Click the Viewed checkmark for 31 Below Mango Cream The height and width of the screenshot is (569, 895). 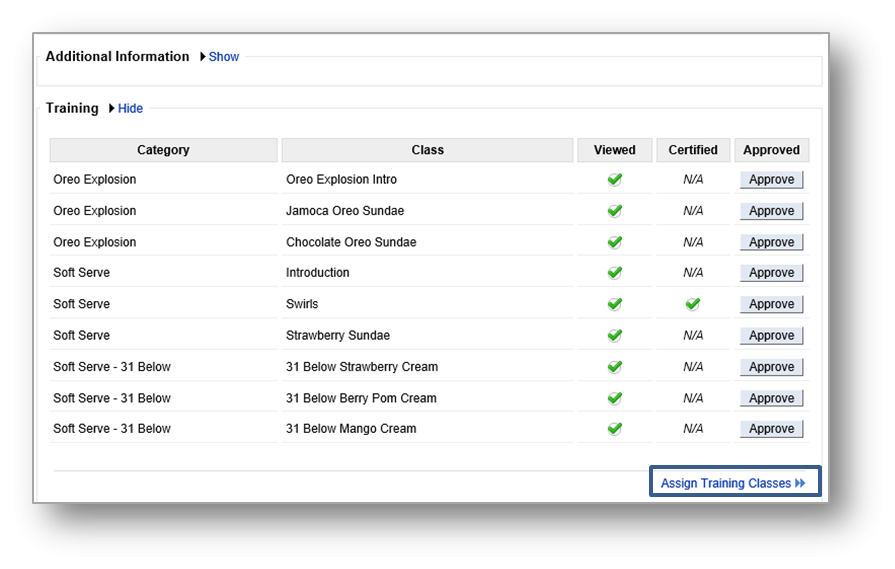pyautogui.click(x=615, y=429)
